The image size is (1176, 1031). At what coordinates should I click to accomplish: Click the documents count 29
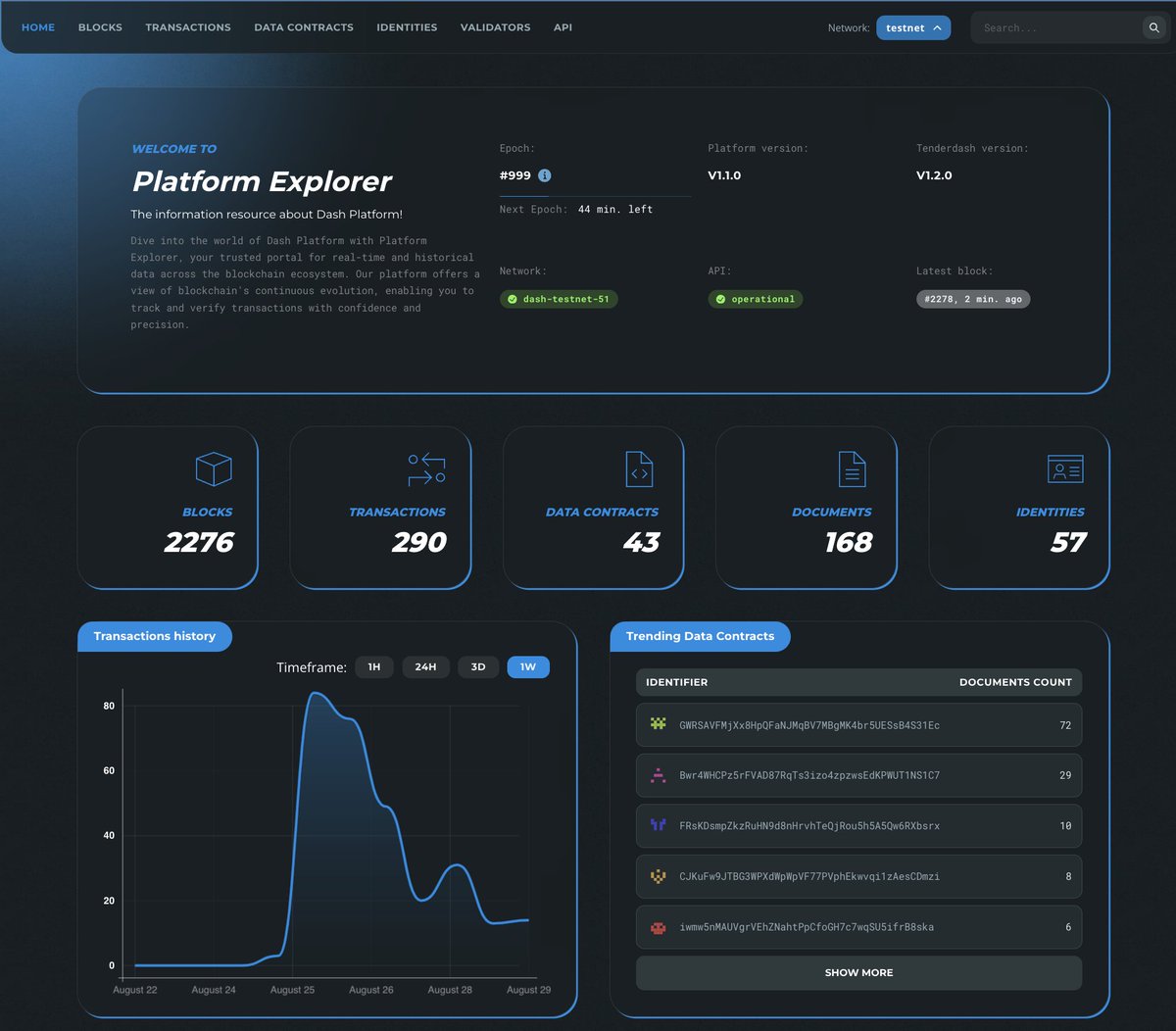click(x=1065, y=775)
